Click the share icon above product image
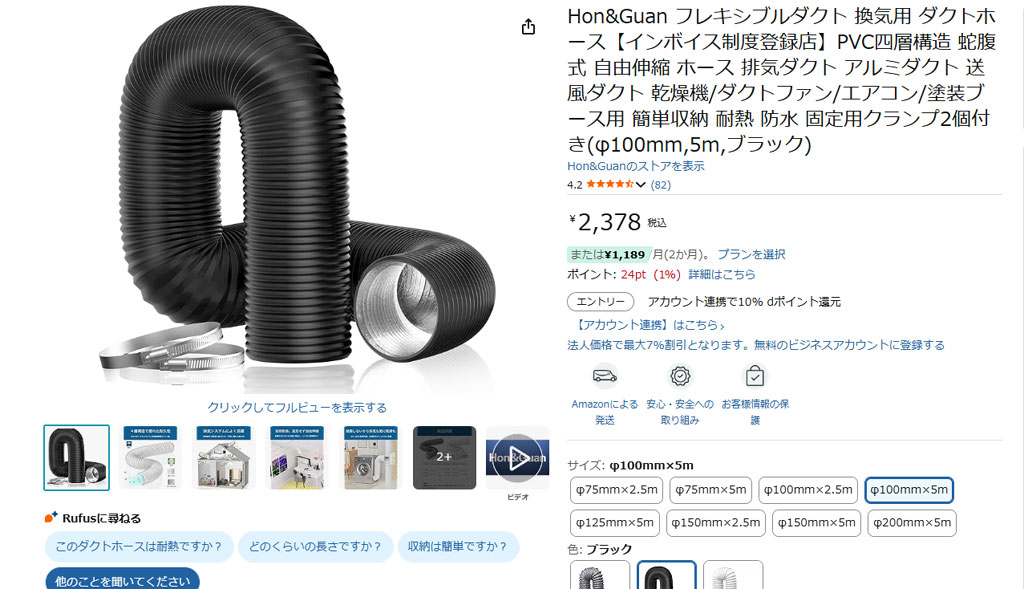Image resolution: width=1024 pixels, height=589 pixels. click(x=528, y=27)
